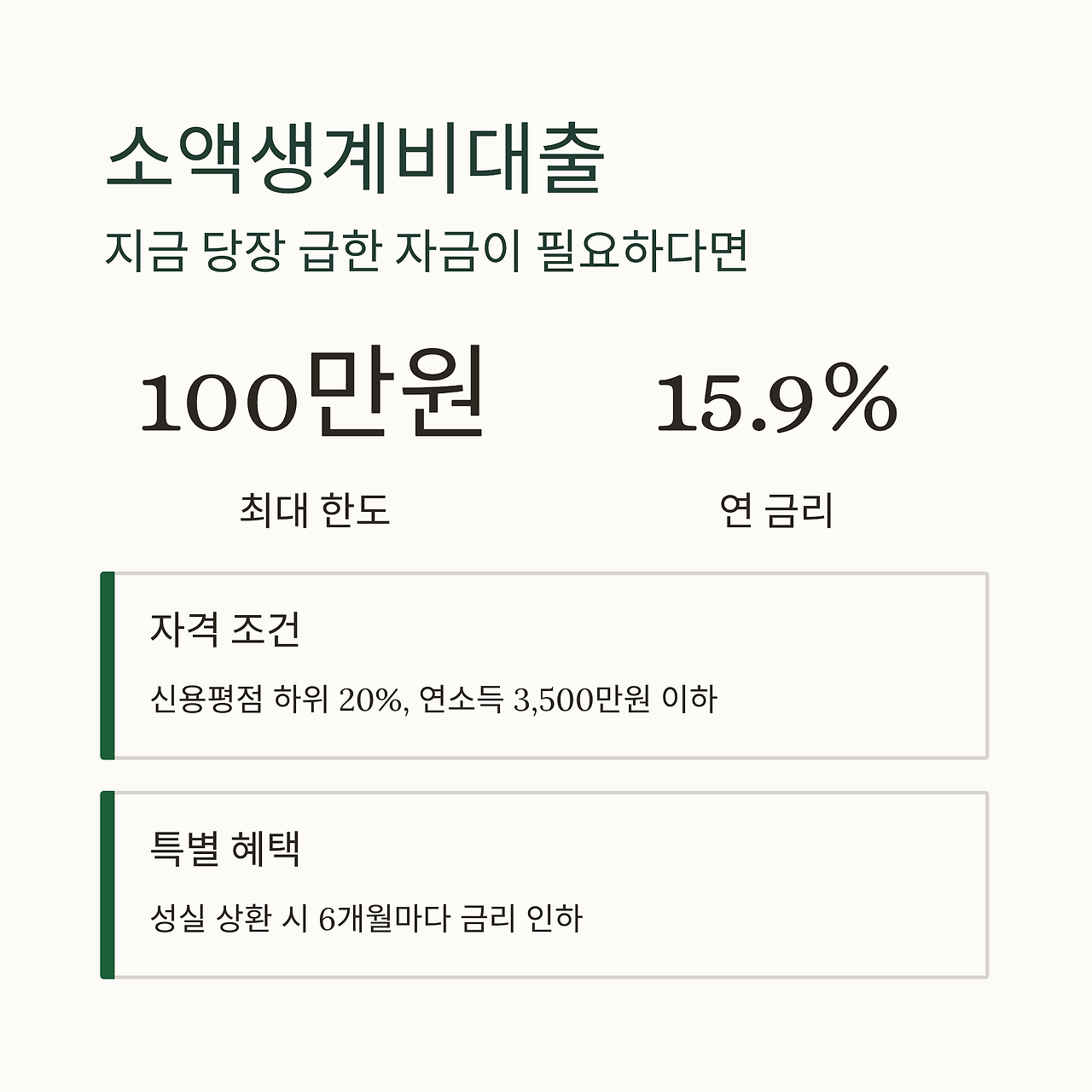Click the 6개월마다 금리 인하 text
This screenshot has width=1092, height=1092.
click(450, 919)
